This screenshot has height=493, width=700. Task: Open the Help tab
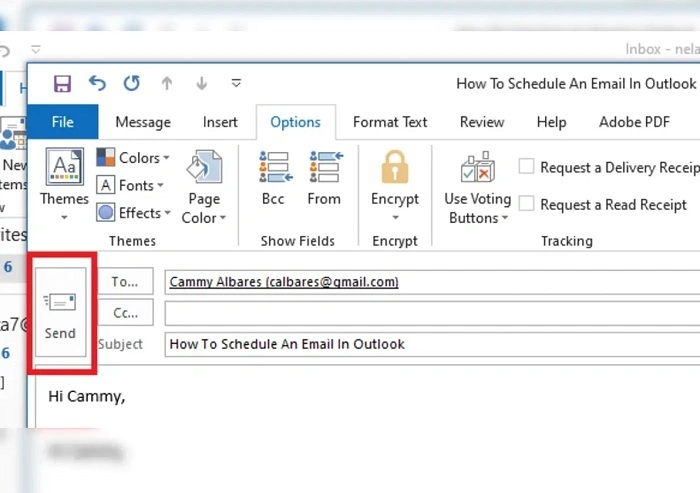pyautogui.click(x=551, y=122)
